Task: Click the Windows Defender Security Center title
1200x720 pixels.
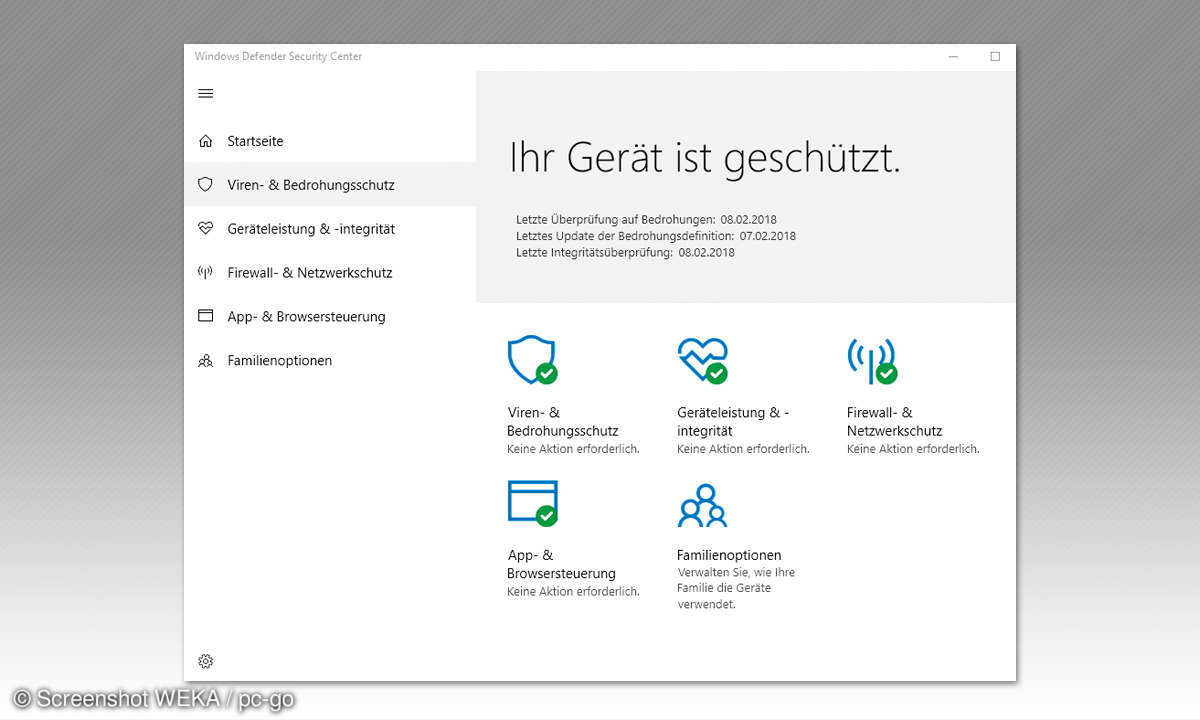Action: point(279,56)
